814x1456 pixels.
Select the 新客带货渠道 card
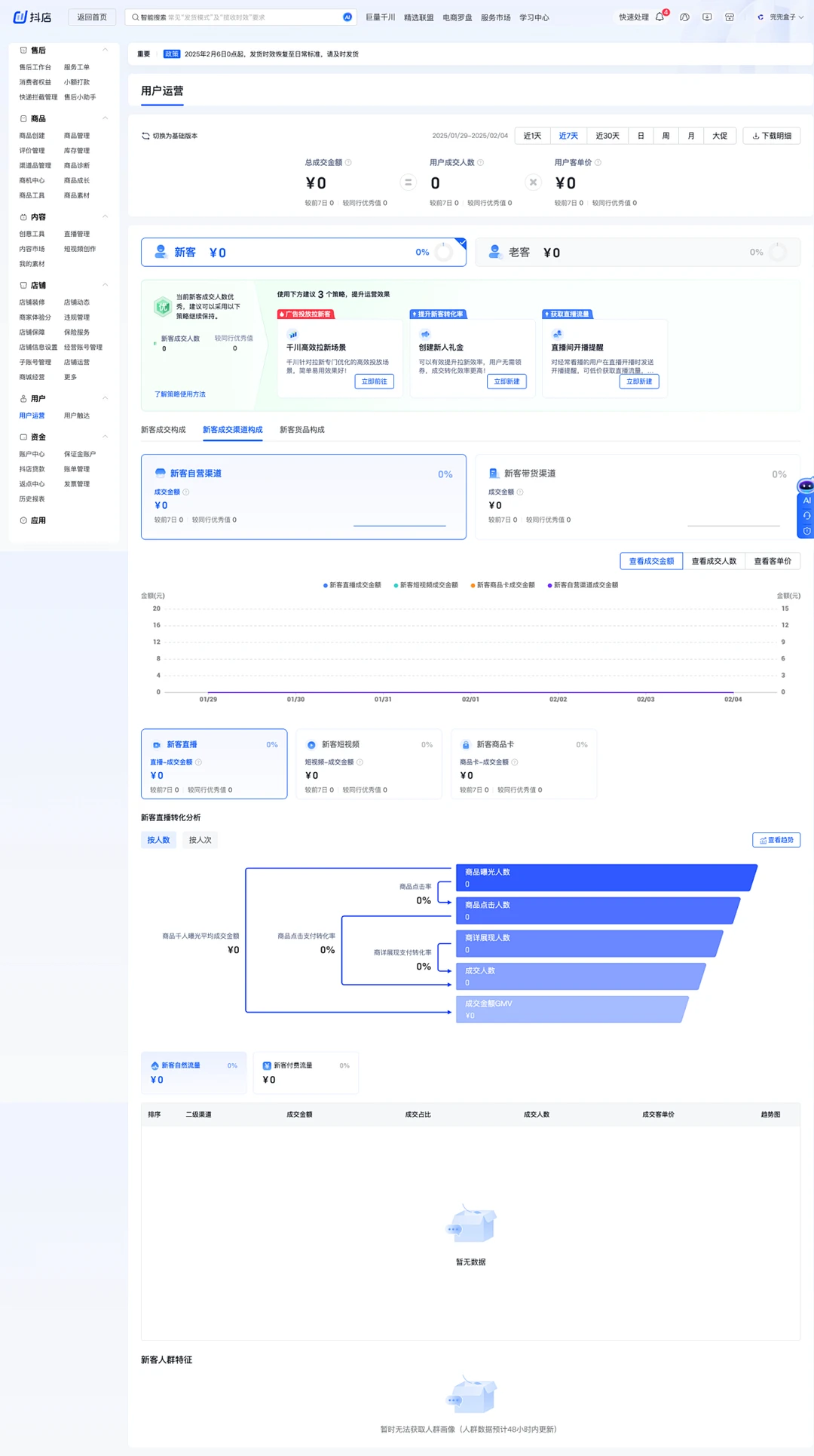(638, 497)
